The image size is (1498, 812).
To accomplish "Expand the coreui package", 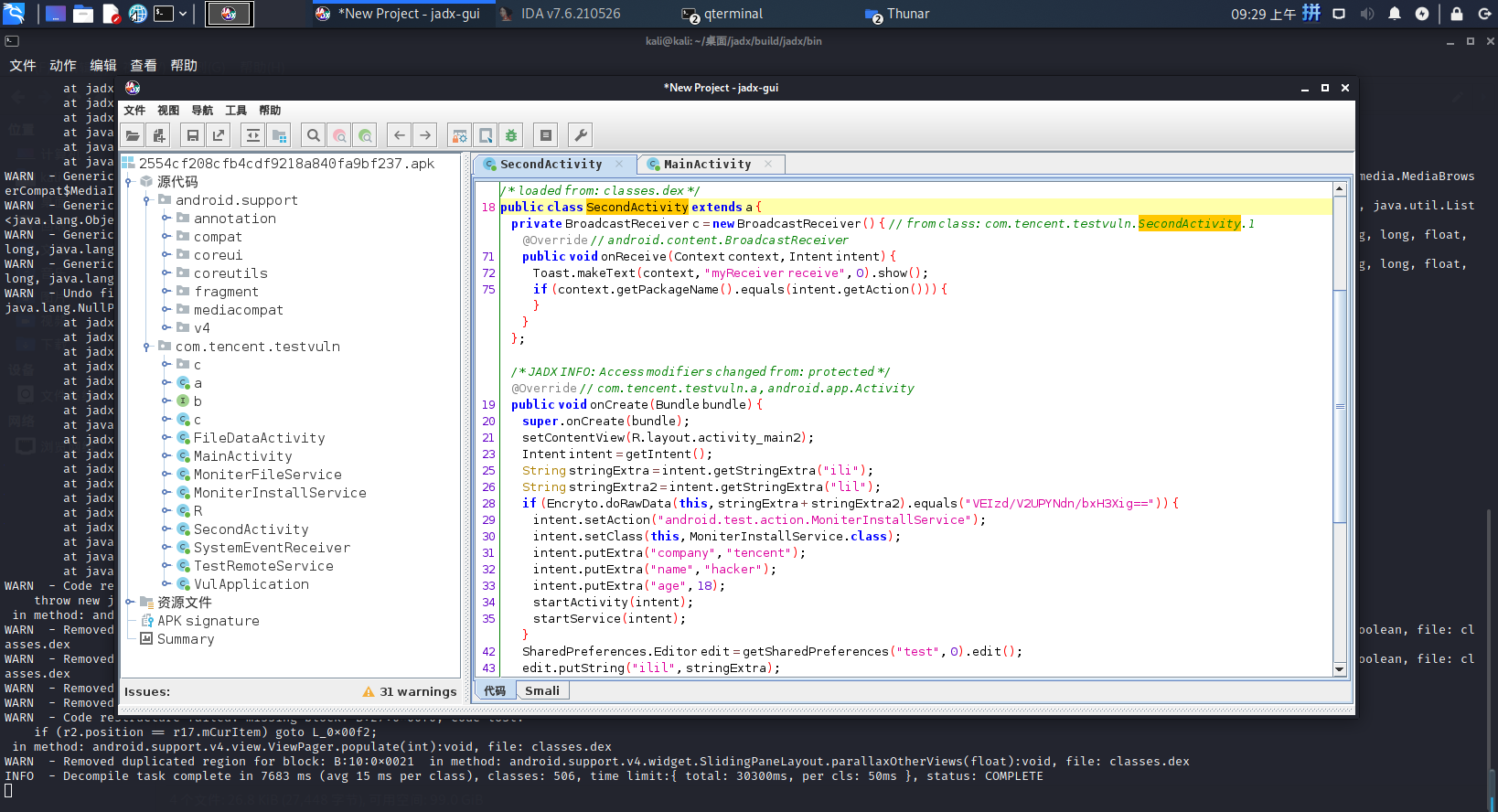I will pos(166,255).
